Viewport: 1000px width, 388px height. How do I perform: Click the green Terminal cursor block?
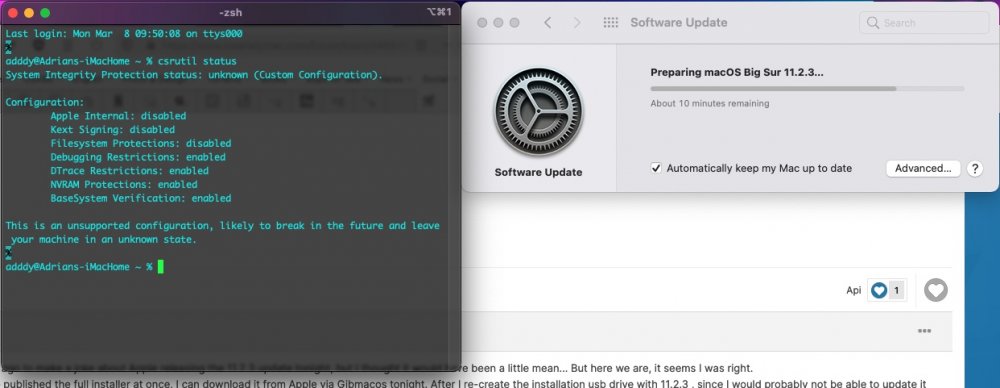coord(161,267)
